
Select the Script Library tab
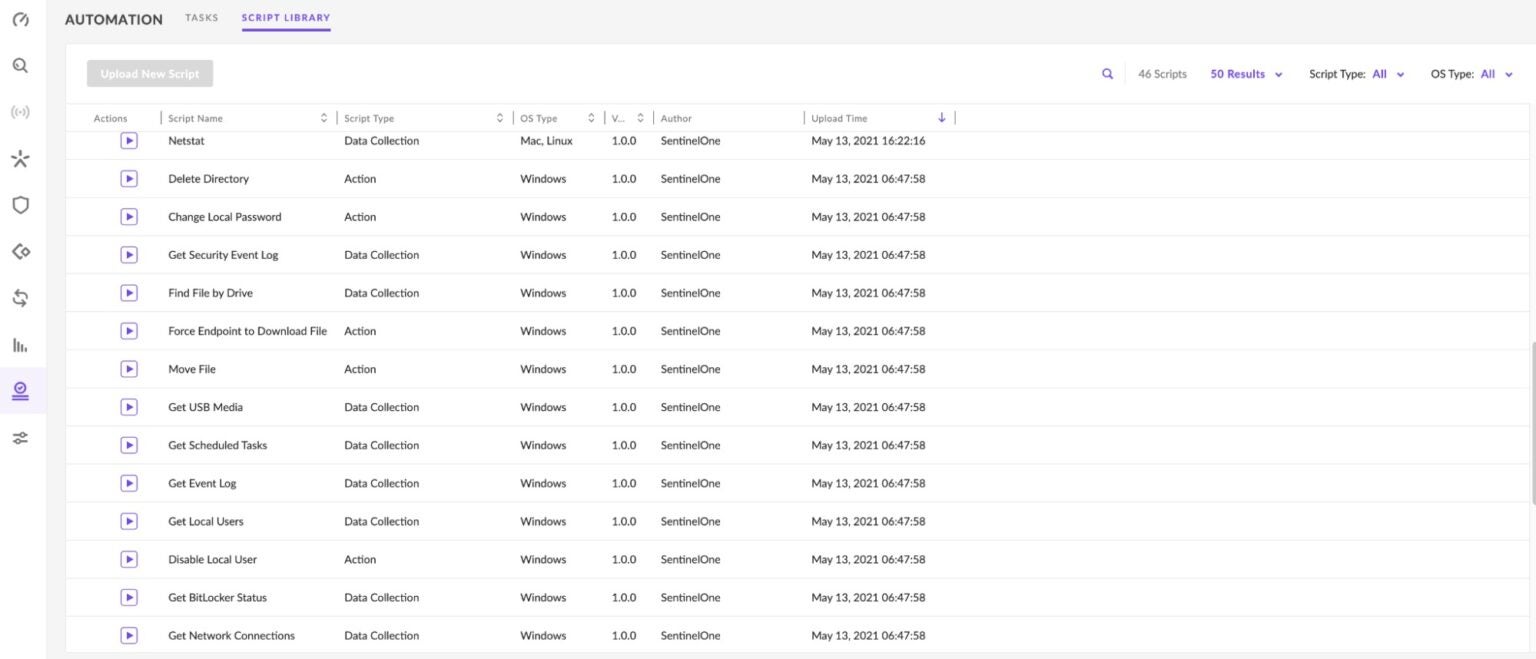click(285, 18)
